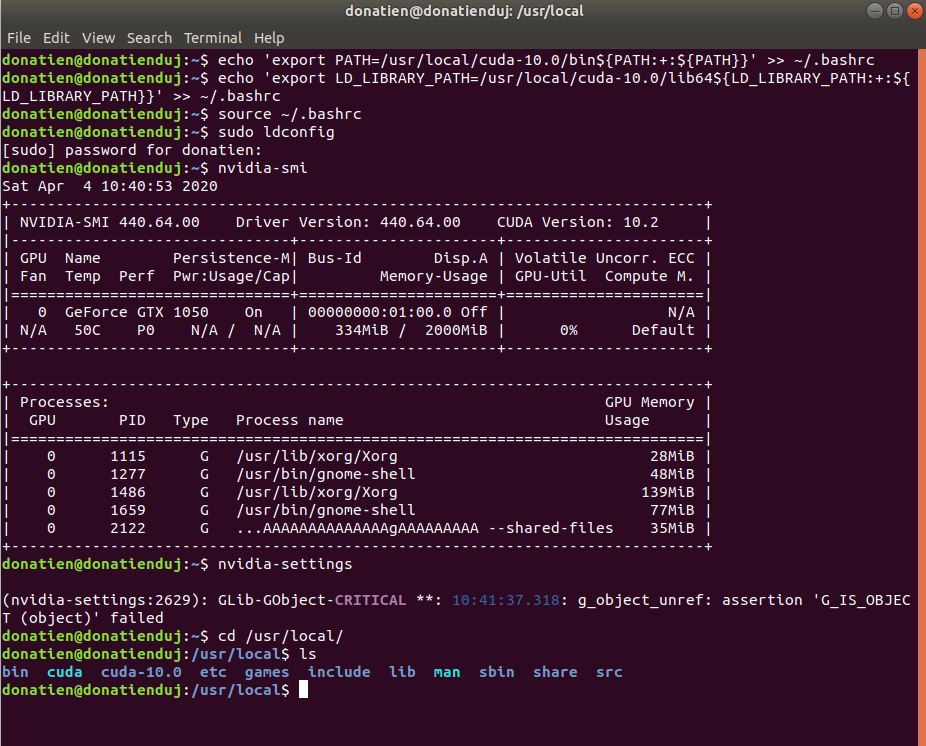Click the date line 'Sat Apr 4 10:40:53 2020'
Image resolution: width=926 pixels, height=746 pixels.
tap(110, 186)
